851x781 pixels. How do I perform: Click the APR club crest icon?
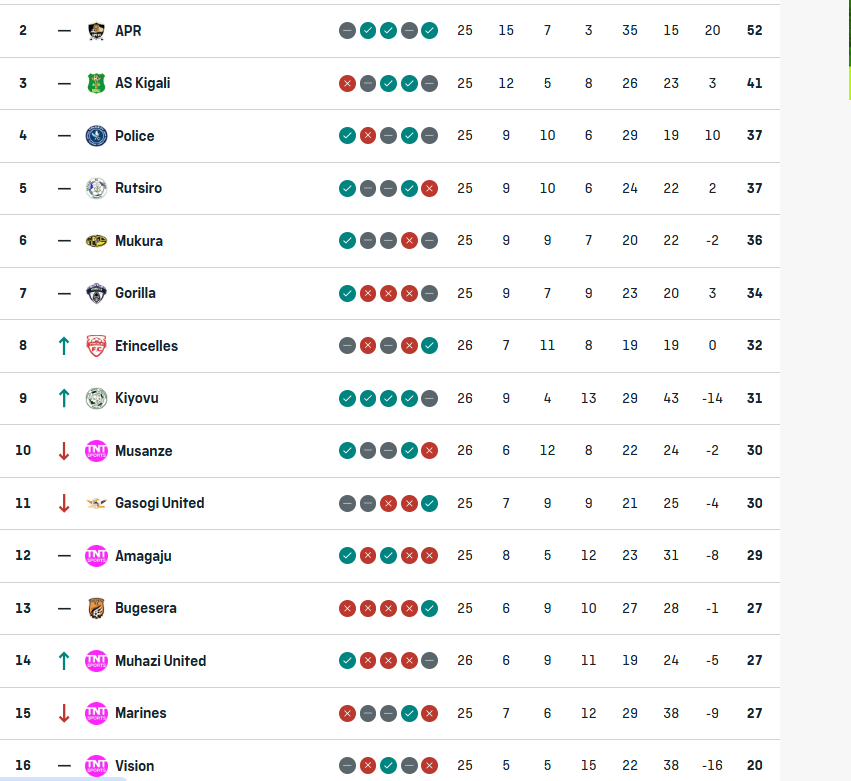[96, 31]
